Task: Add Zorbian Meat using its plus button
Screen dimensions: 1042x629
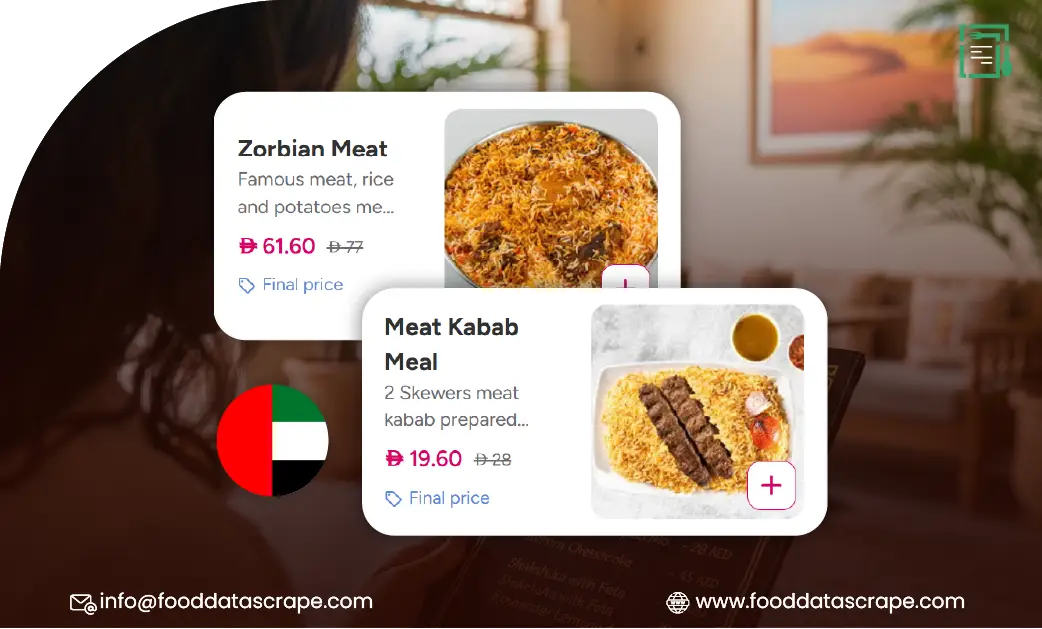Action: click(625, 277)
